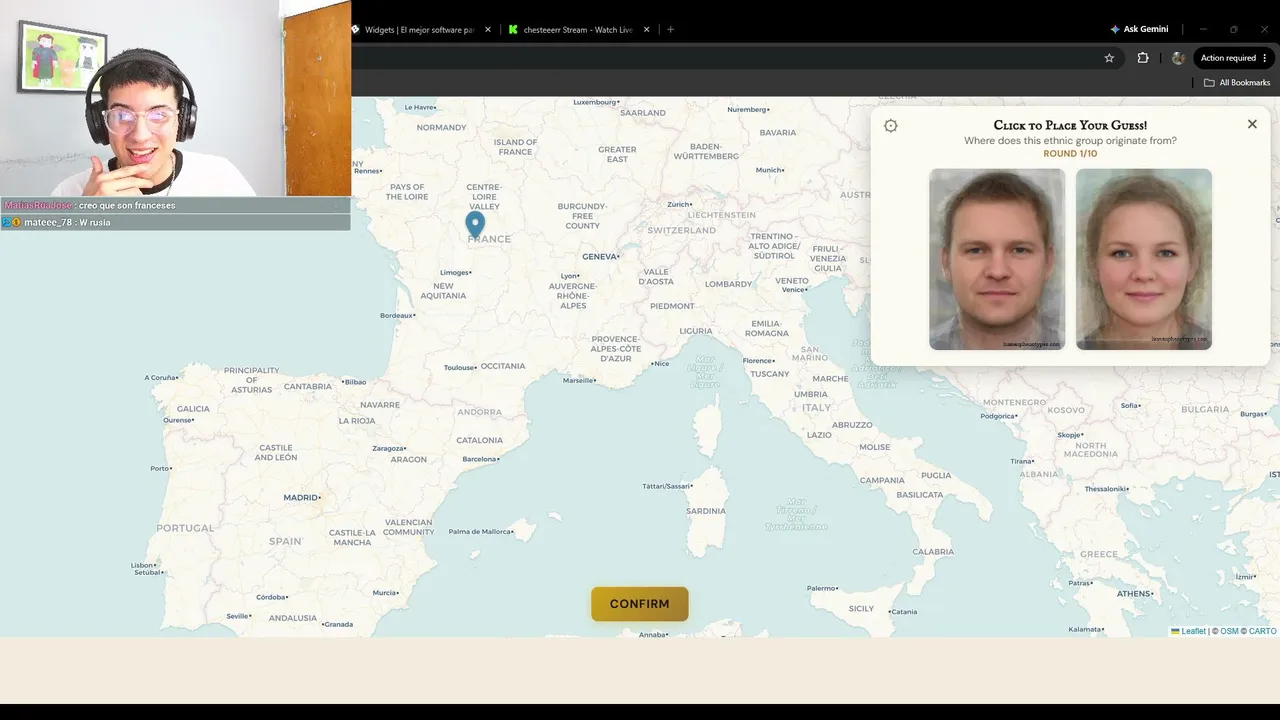Click the Toulouse city label
The width and height of the screenshot is (1280, 720).
[x=460, y=367]
